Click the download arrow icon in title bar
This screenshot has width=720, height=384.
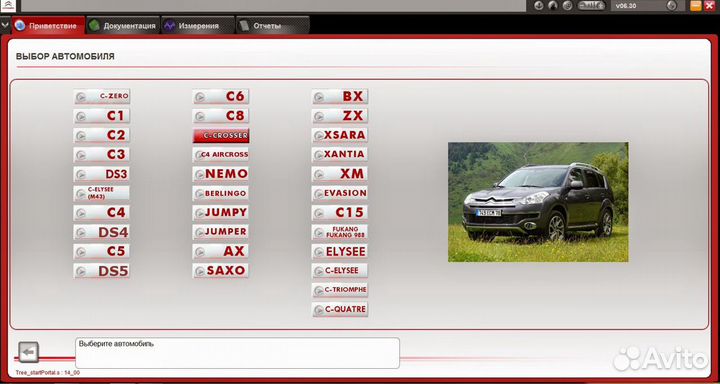point(539,6)
